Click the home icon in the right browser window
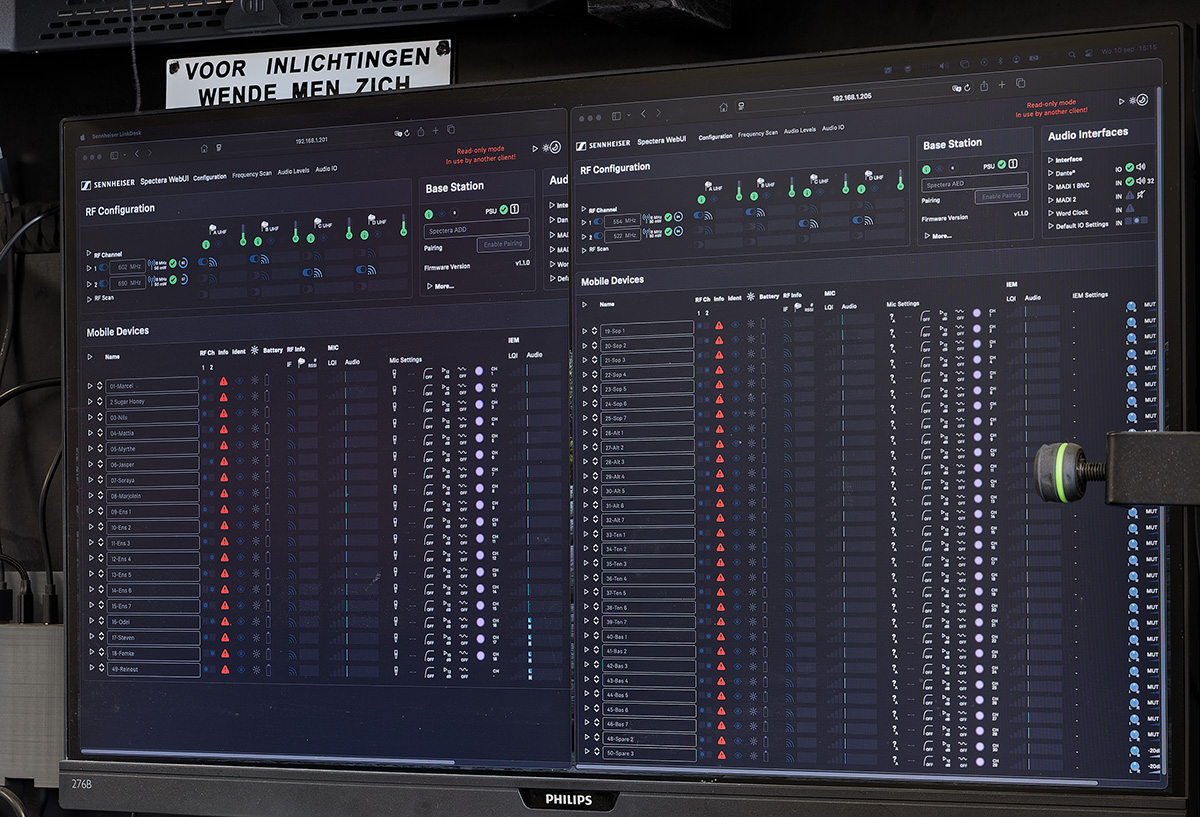This screenshot has width=1200, height=817. [x=723, y=107]
